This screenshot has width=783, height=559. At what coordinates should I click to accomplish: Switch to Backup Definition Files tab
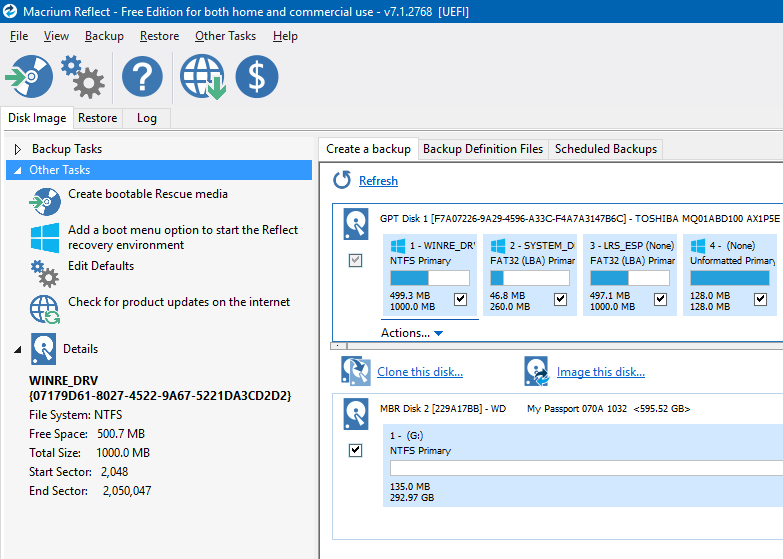483,149
